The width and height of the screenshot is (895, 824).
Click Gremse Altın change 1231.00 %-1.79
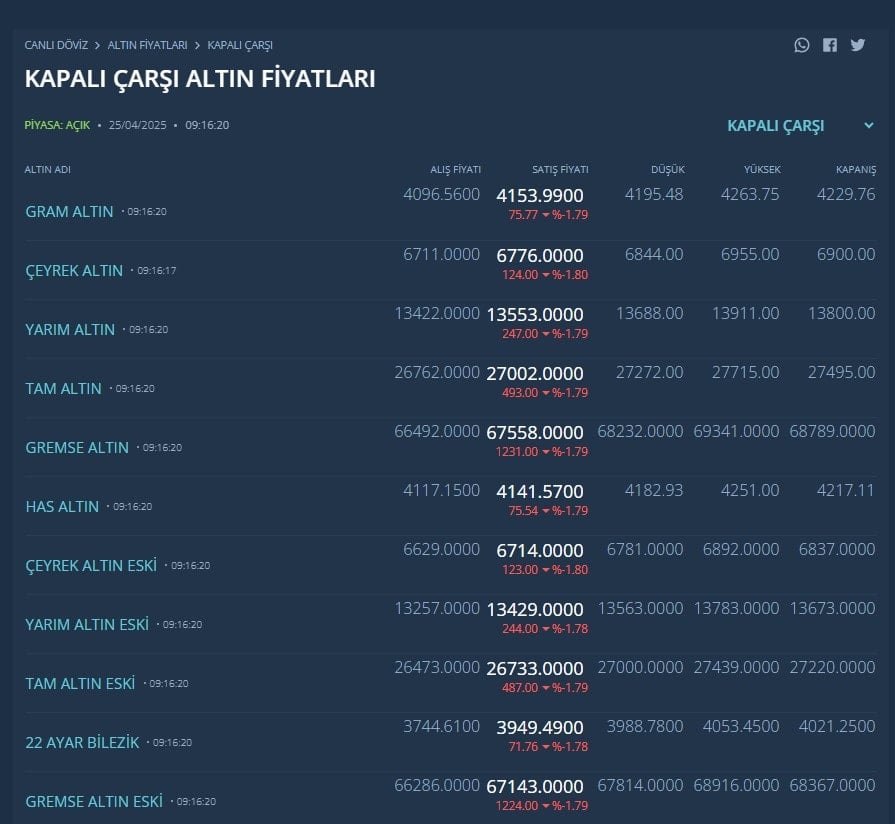click(x=542, y=452)
